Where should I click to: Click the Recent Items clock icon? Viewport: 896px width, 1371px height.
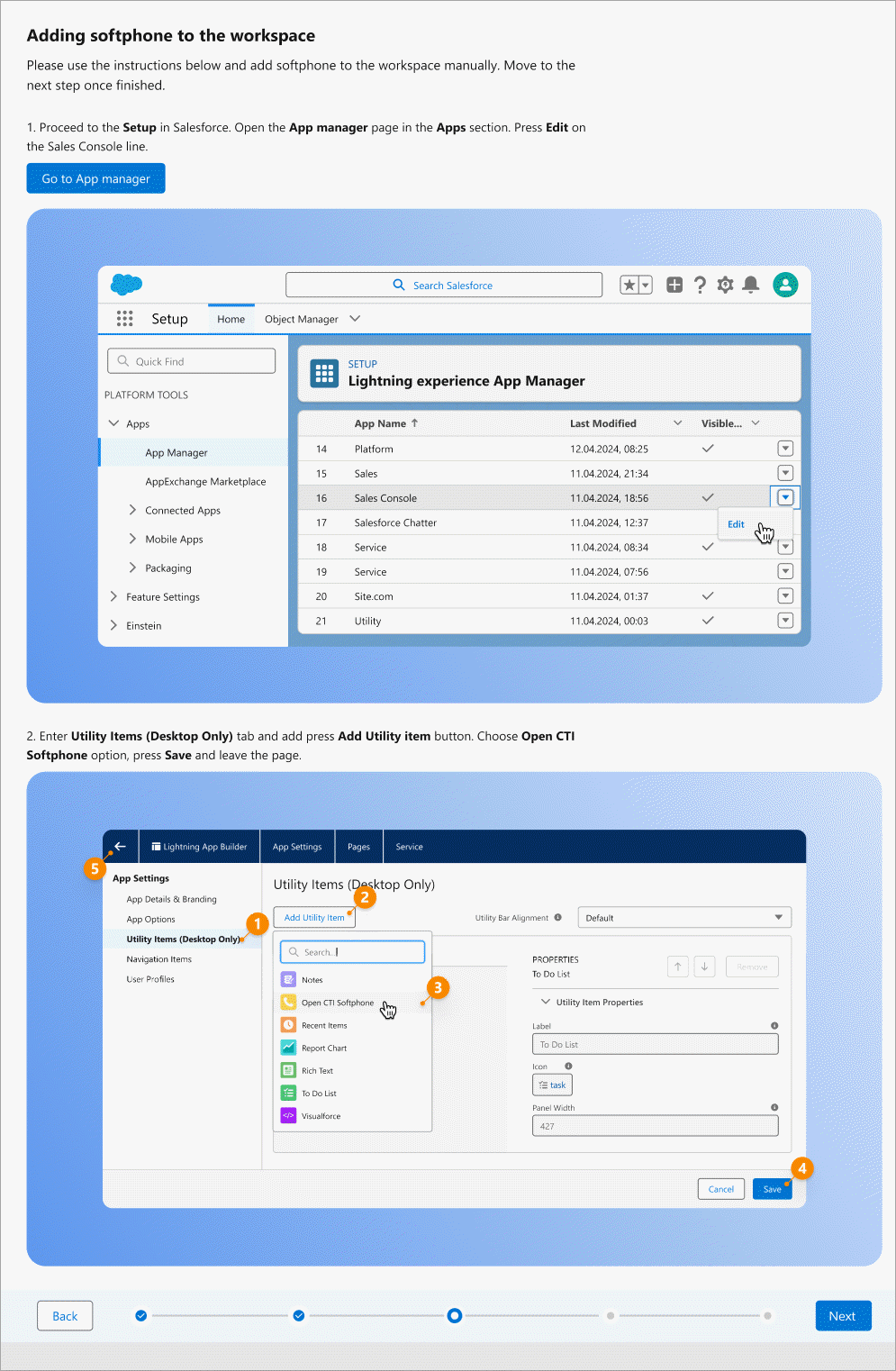(x=288, y=1024)
